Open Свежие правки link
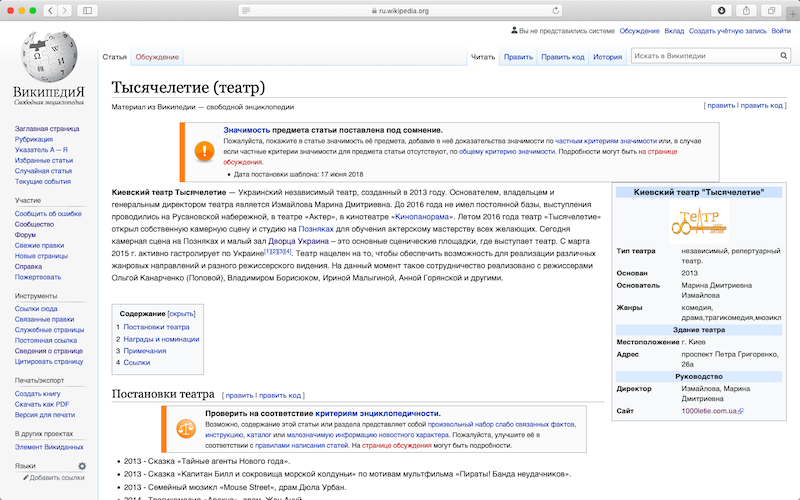800x500 pixels. pyautogui.click(x=39, y=245)
